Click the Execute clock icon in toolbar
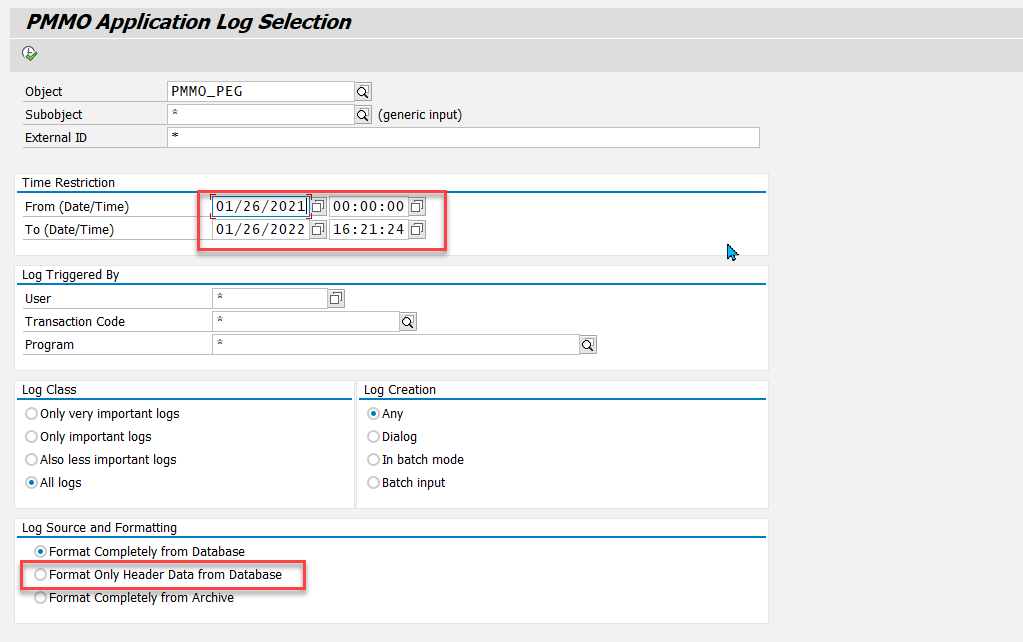 29,54
